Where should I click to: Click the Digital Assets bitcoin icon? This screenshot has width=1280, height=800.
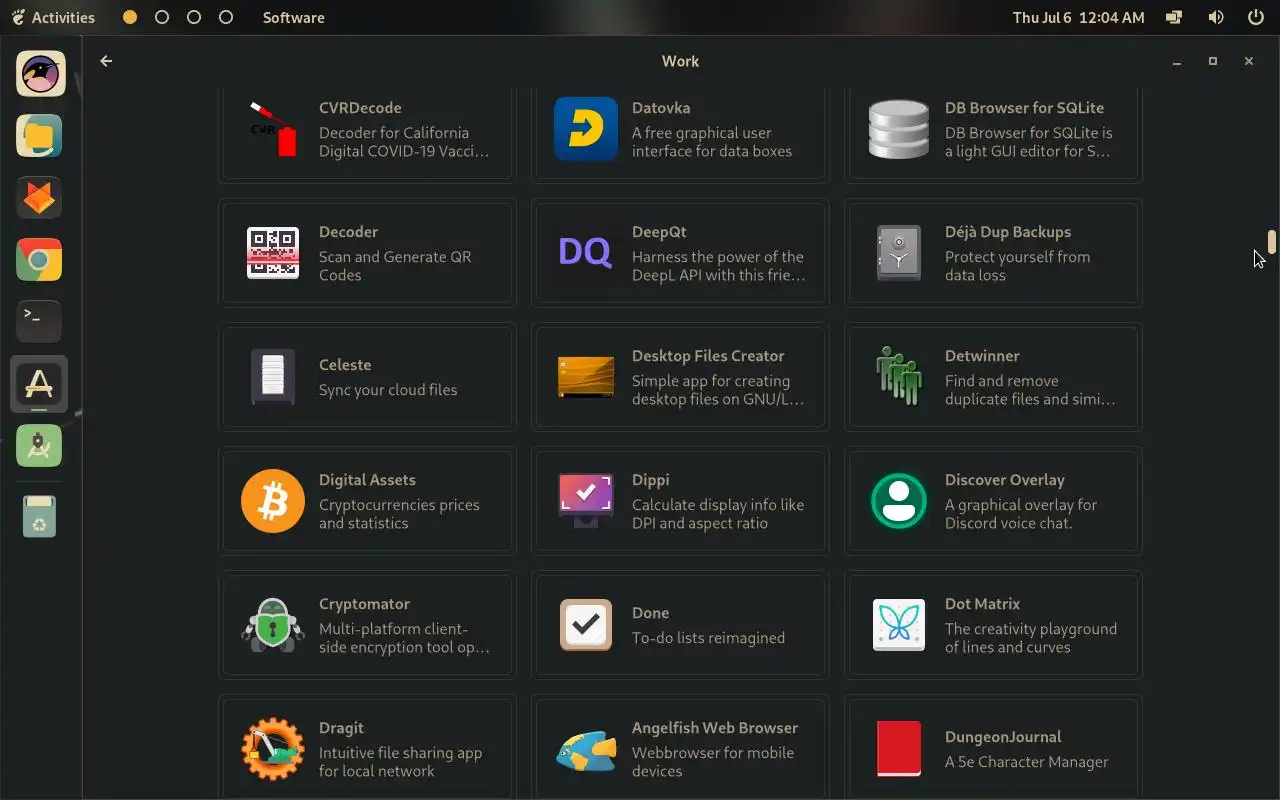click(x=273, y=501)
